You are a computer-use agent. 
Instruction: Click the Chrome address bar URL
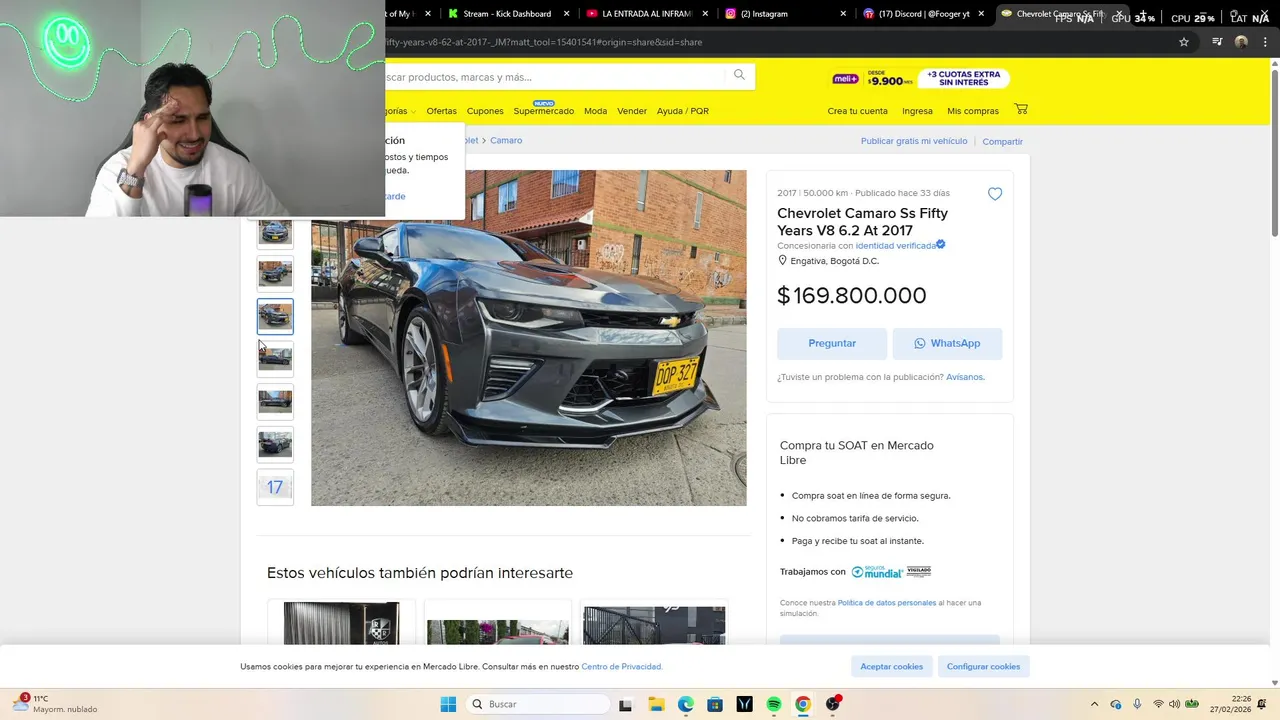tap(545, 42)
